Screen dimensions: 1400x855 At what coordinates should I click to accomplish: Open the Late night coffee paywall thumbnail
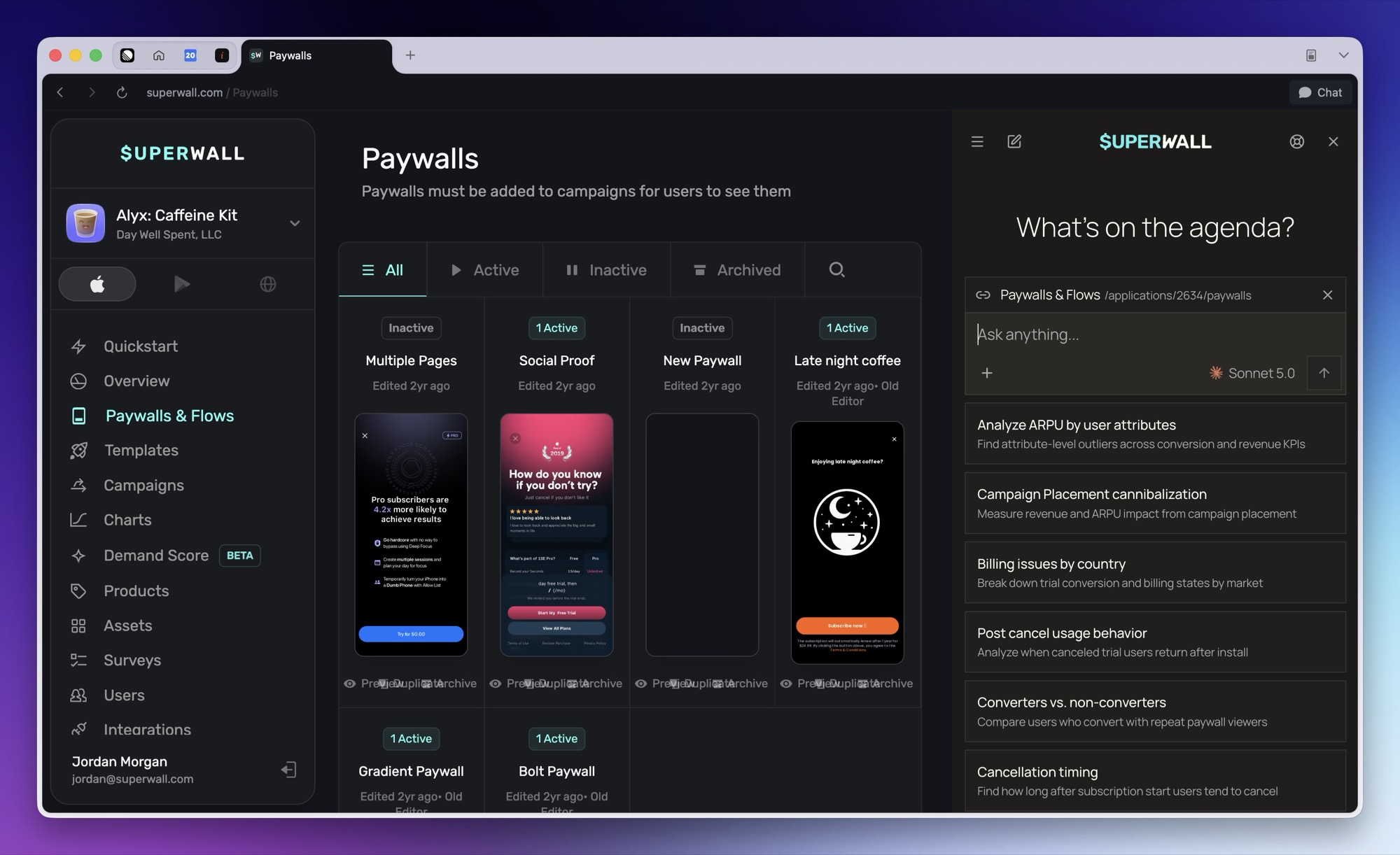(847, 542)
